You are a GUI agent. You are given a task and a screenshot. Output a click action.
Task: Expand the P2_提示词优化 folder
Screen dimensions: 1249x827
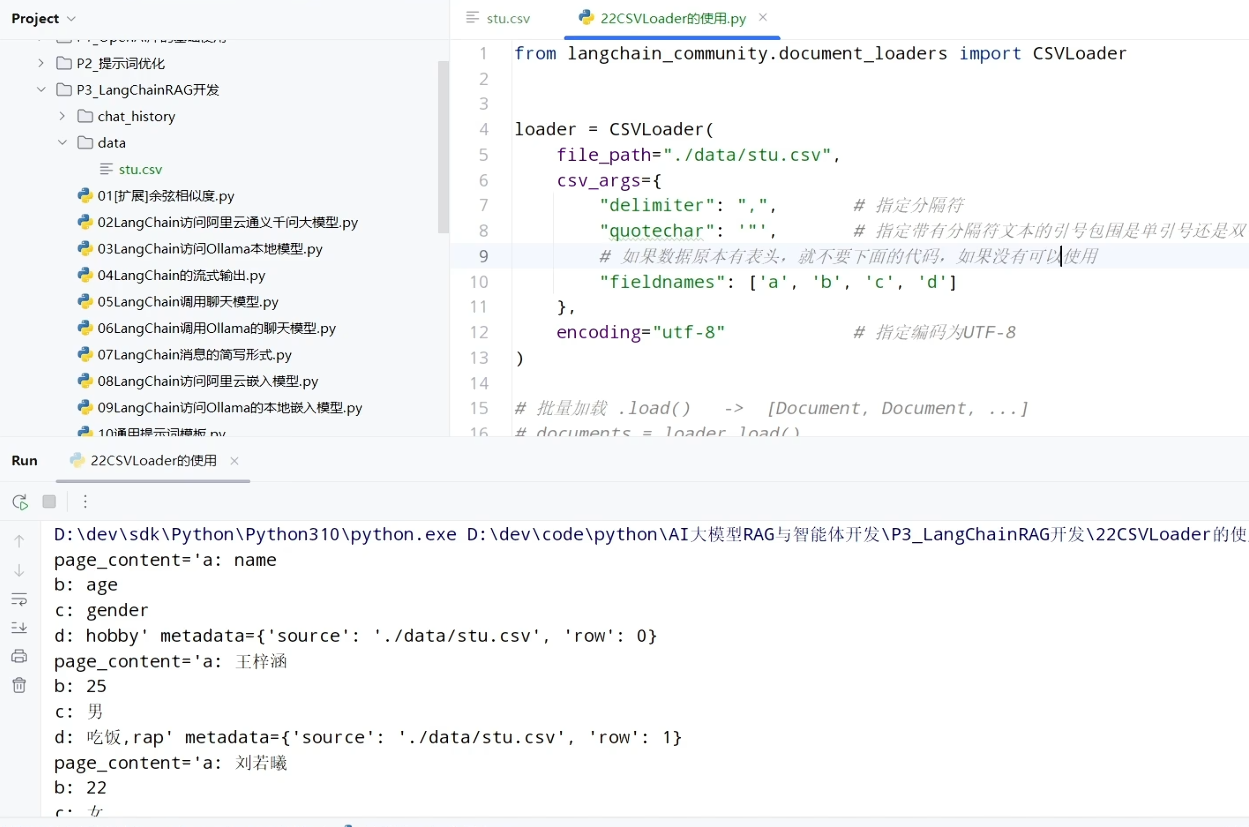pos(41,63)
